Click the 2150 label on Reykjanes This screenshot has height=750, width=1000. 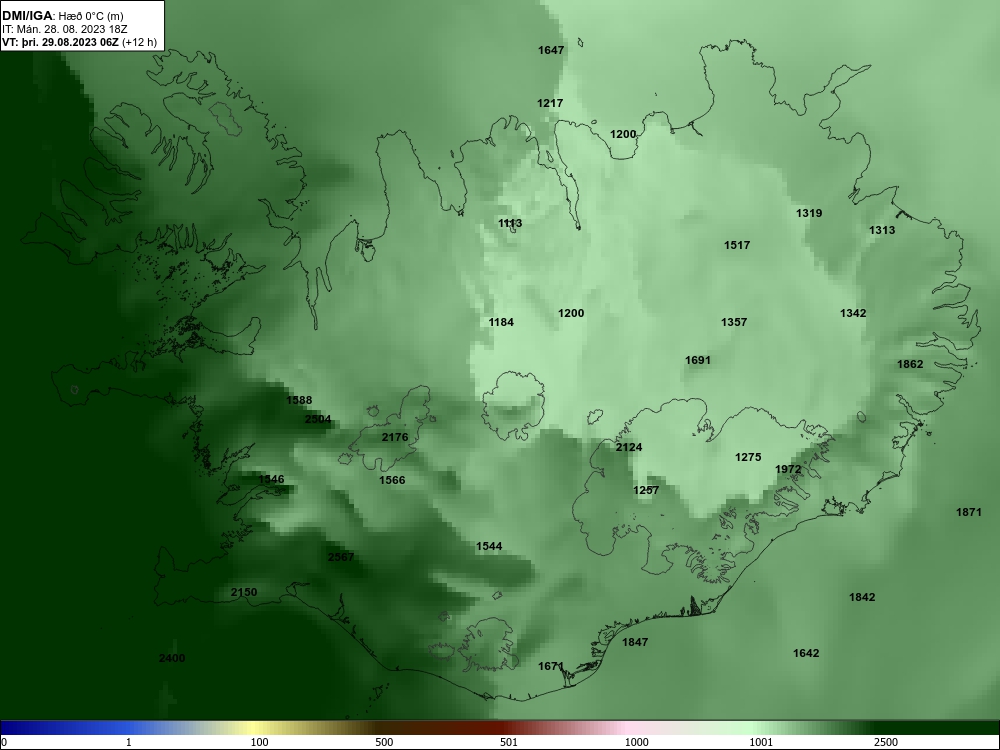click(x=244, y=592)
